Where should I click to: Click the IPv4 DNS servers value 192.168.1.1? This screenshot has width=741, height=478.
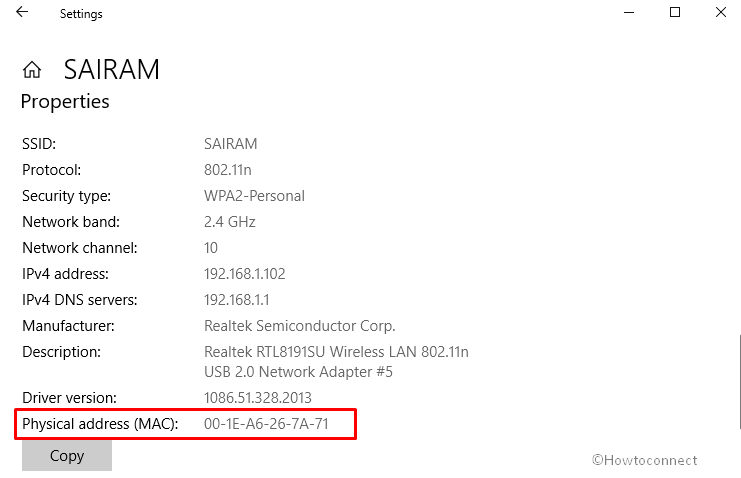tap(236, 300)
